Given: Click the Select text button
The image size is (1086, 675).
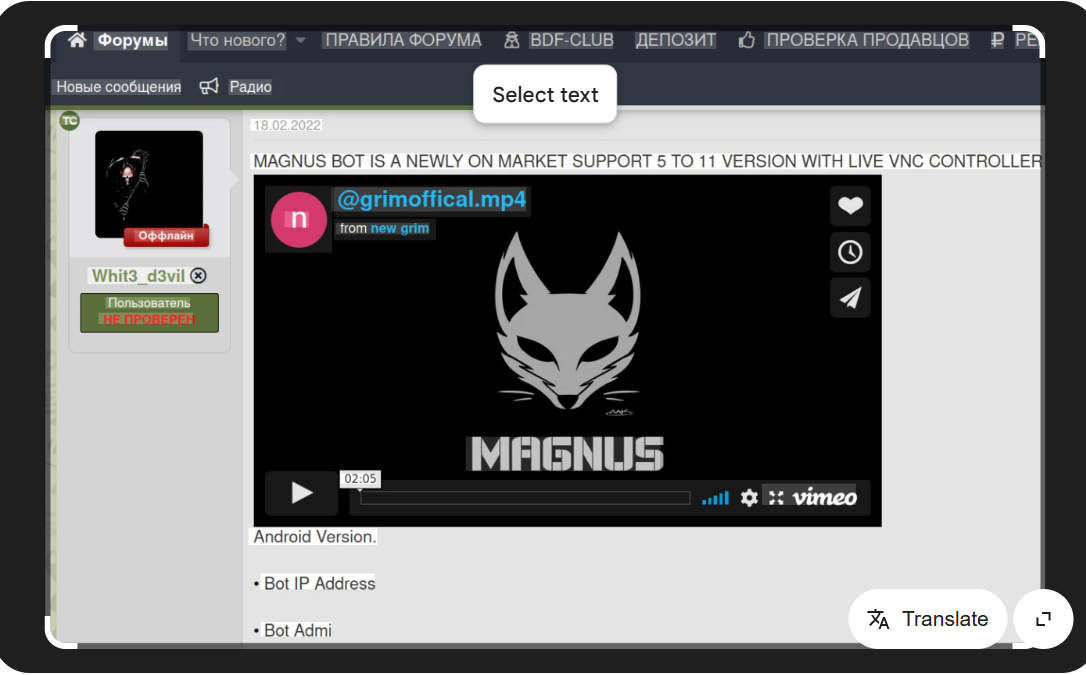Looking at the screenshot, I should pyautogui.click(x=544, y=94).
